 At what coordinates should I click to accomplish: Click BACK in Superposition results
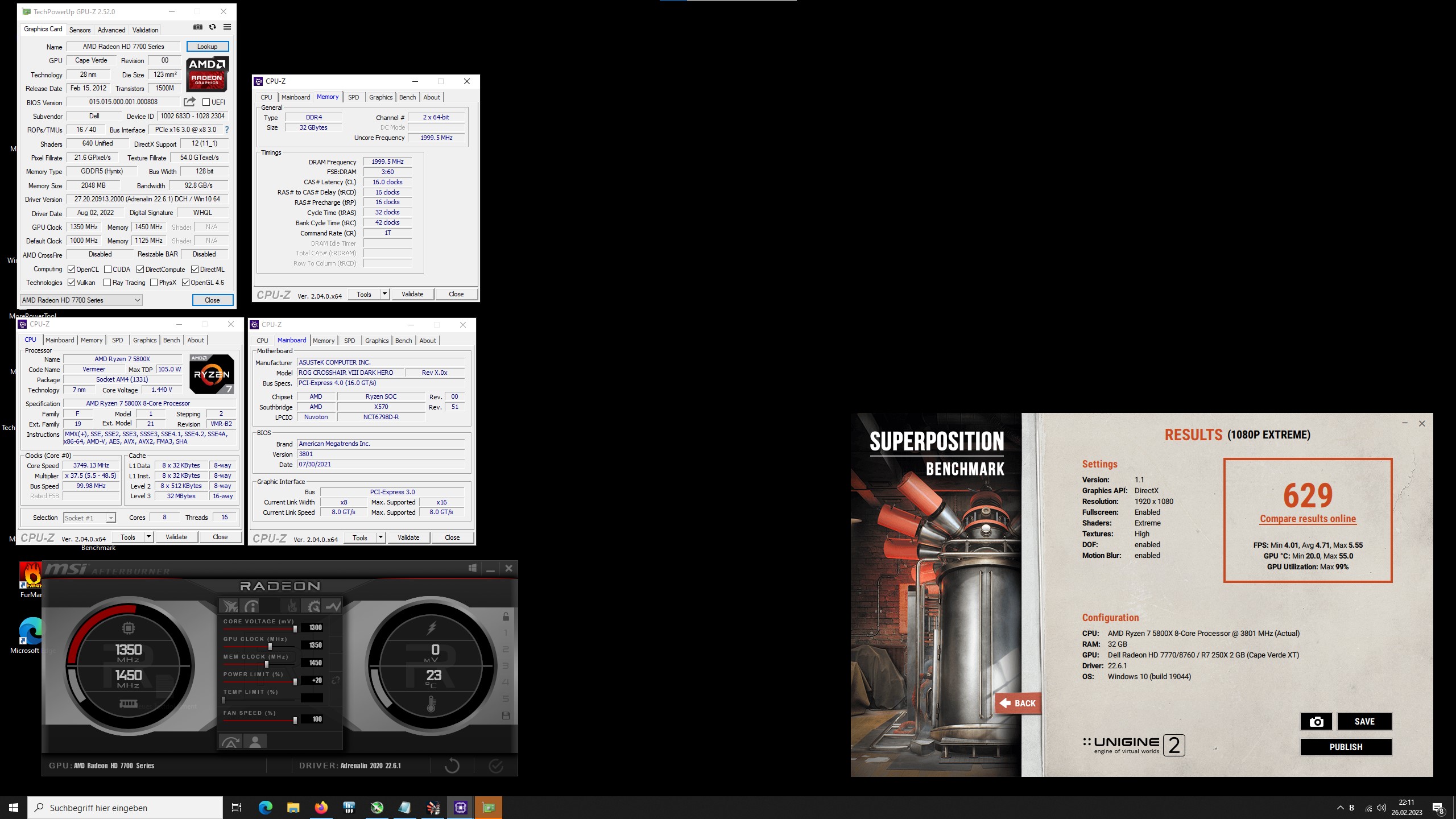click(1018, 704)
